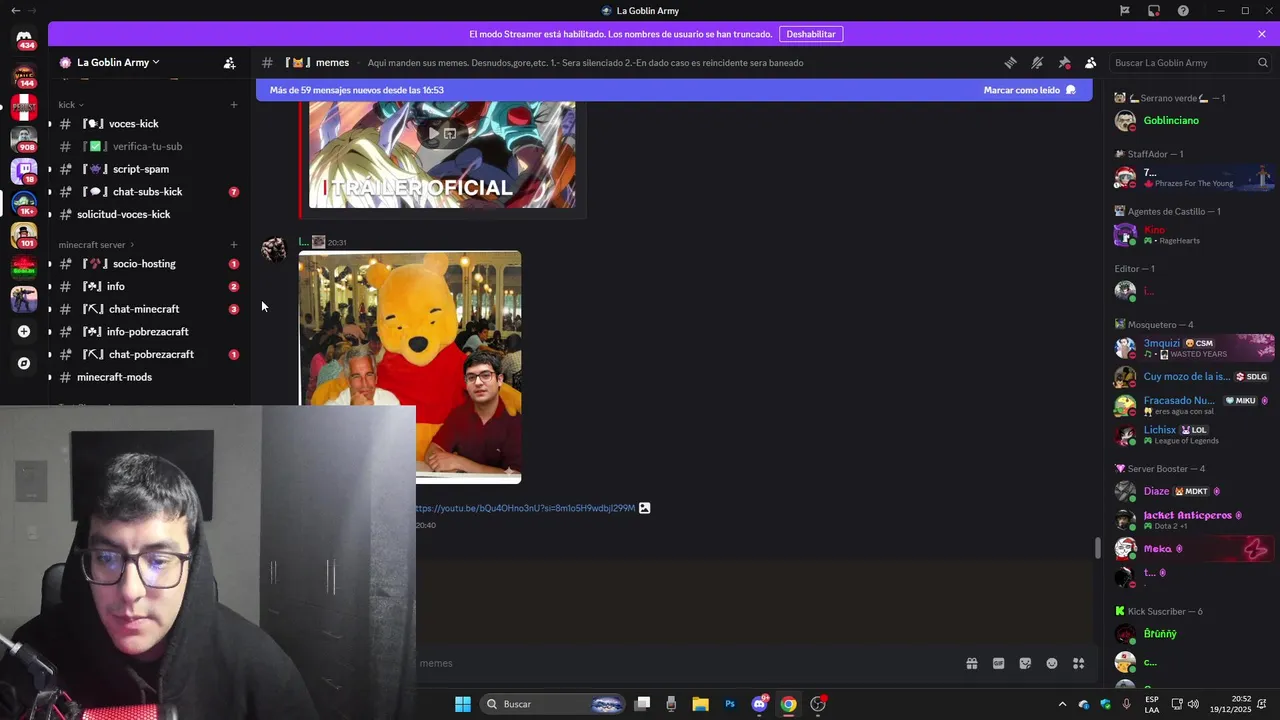The height and width of the screenshot is (720, 1280).
Task: Click the invite people icon beside server name
Action: pyautogui.click(x=229, y=62)
